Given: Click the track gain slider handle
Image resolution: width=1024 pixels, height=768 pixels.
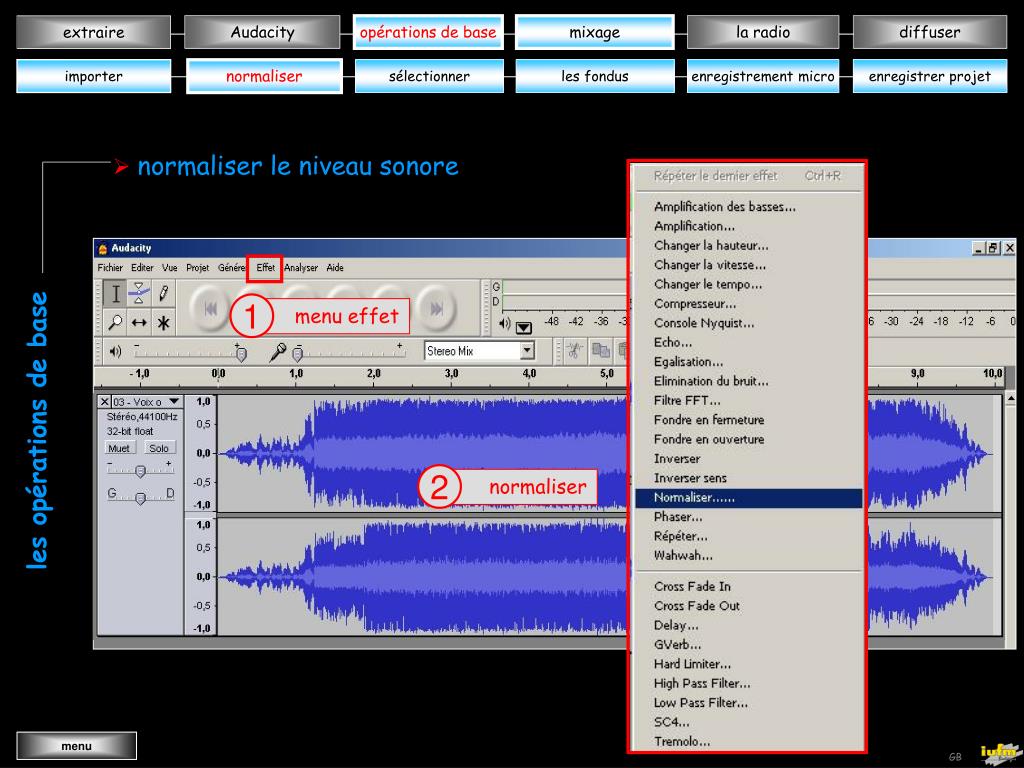Looking at the screenshot, I should tap(140, 471).
